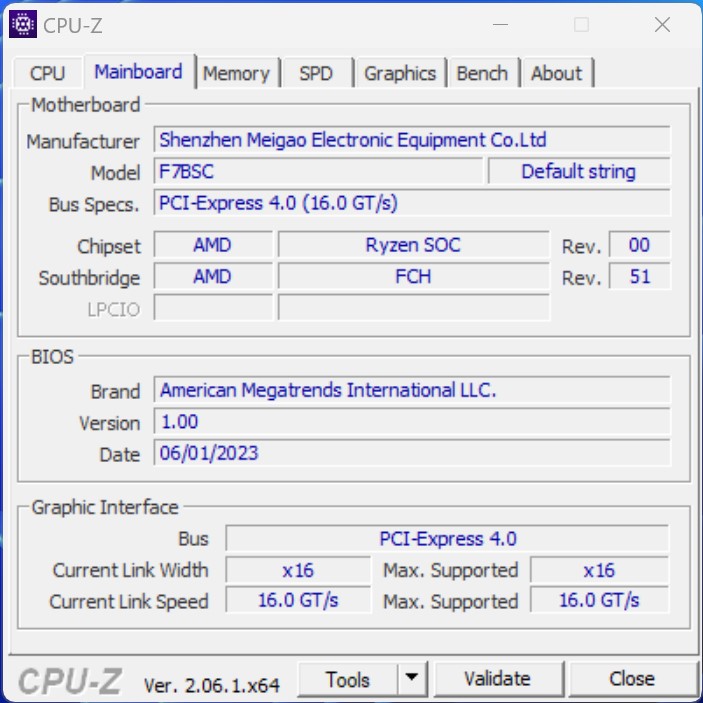Click the Max. Supported link width x16 value

click(599, 570)
